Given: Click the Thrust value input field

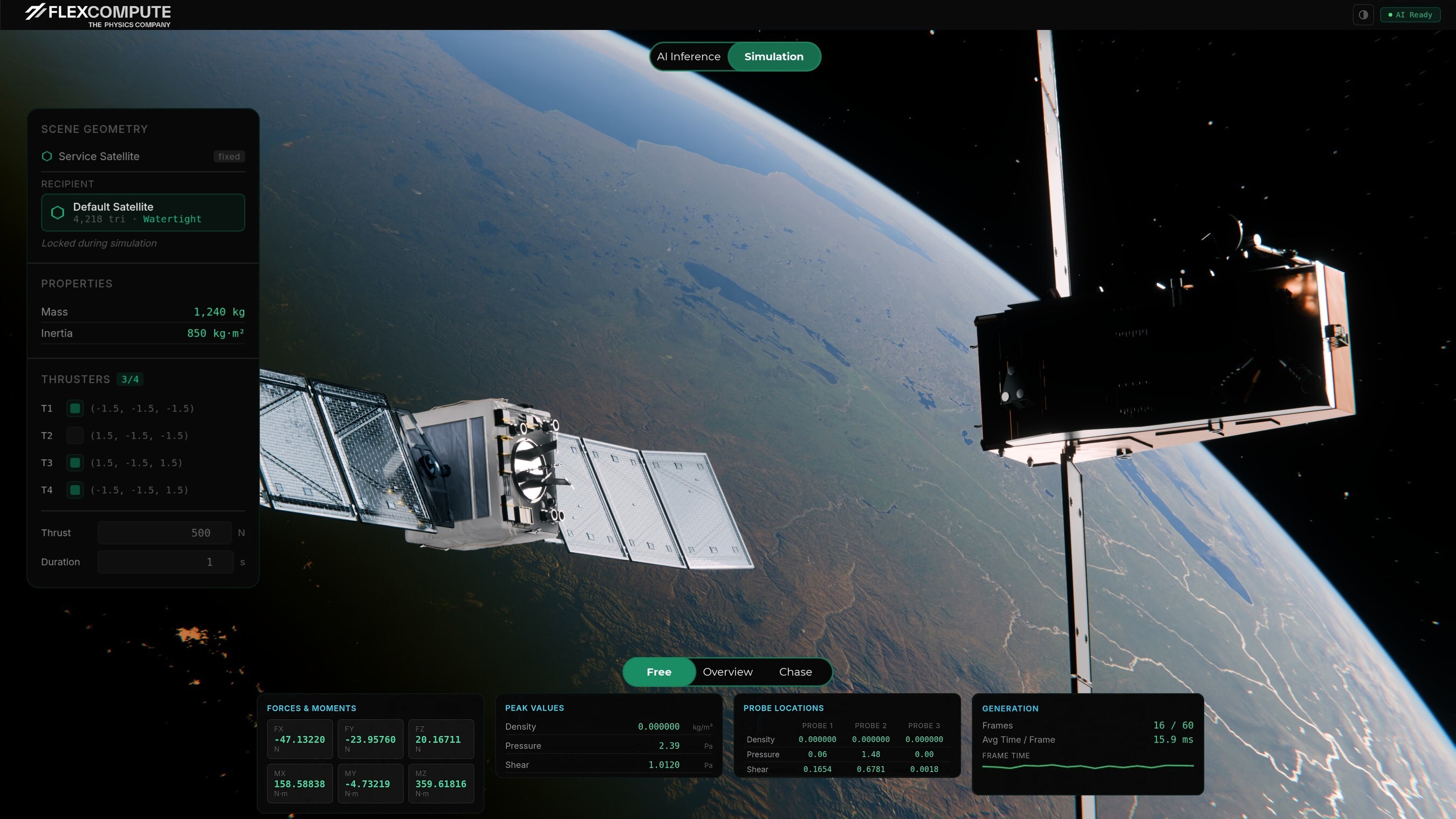Looking at the screenshot, I should click(x=164, y=533).
